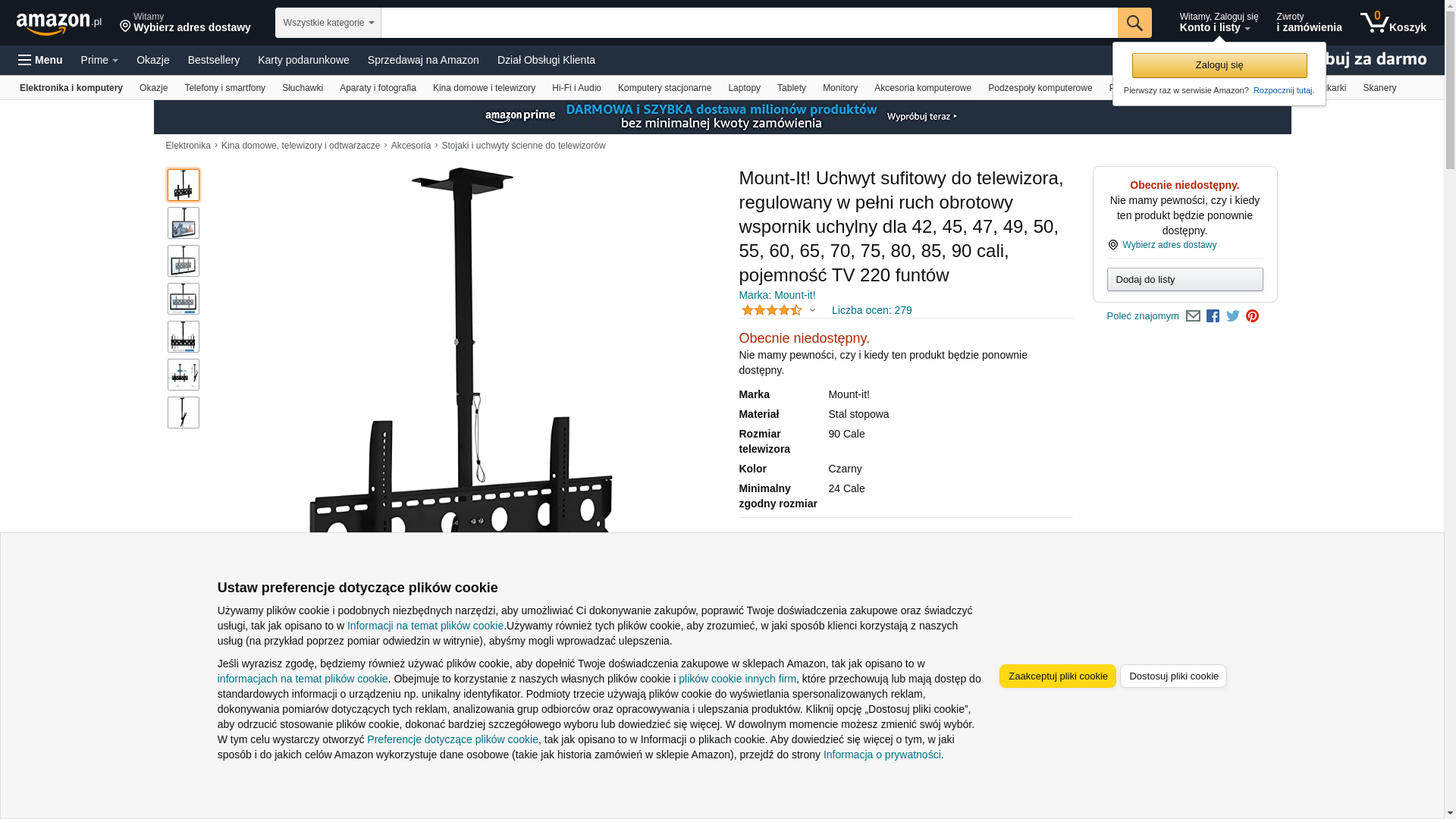Select the second product thumbnail image

pyautogui.click(x=184, y=223)
